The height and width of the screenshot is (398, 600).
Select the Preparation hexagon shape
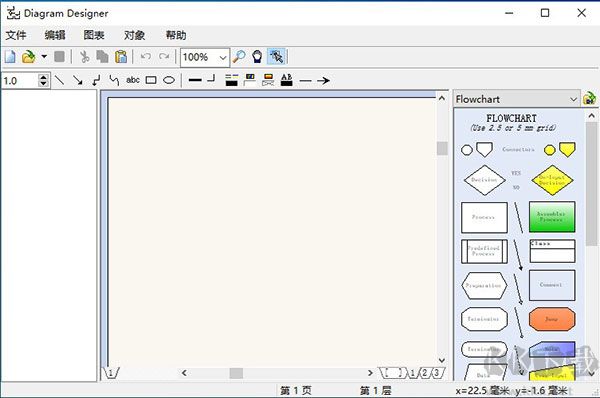[x=484, y=285]
